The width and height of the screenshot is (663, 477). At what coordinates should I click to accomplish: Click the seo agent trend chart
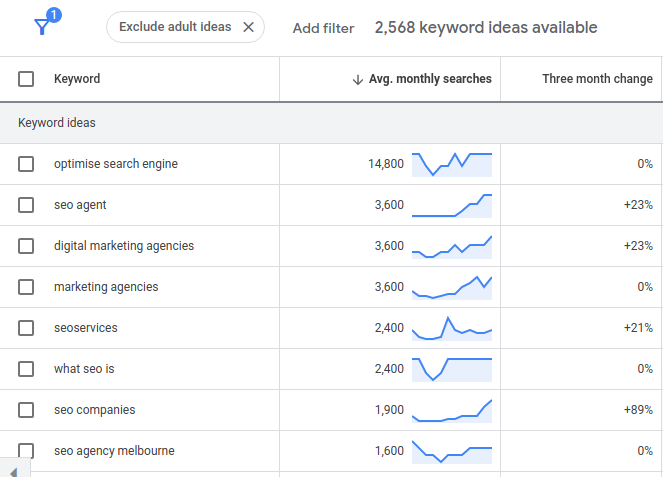452,205
